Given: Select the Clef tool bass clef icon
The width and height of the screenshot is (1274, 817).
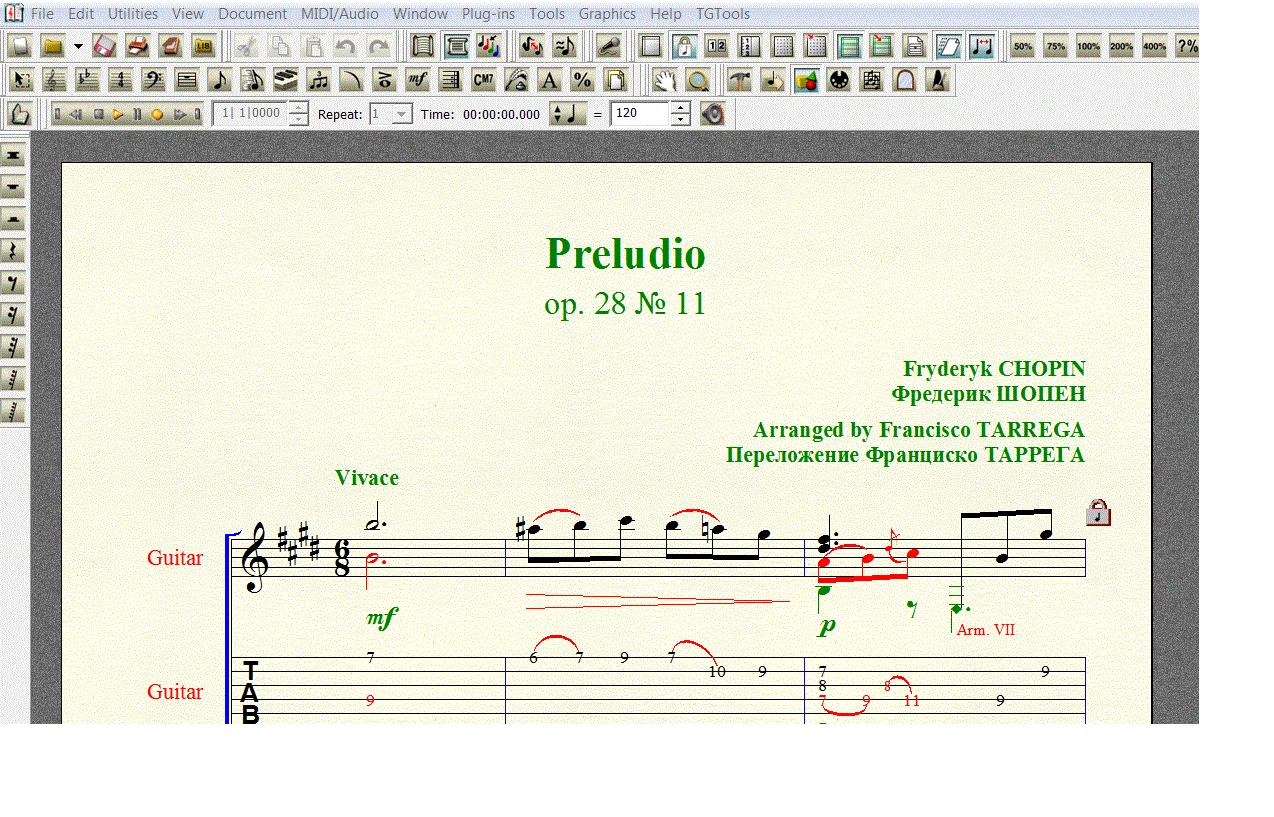Looking at the screenshot, I should pyautogui.click(x=154, y=81).
